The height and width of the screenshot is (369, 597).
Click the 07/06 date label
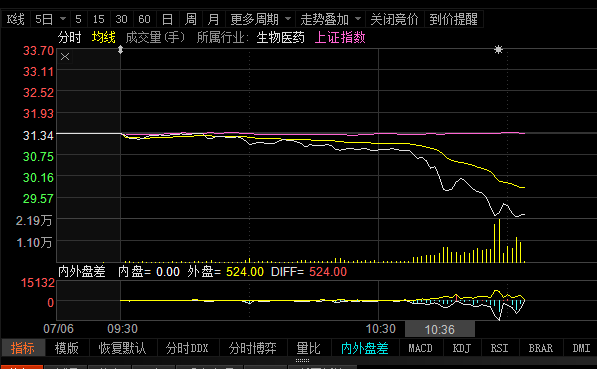pyautogui.click(x=58, y=329)
